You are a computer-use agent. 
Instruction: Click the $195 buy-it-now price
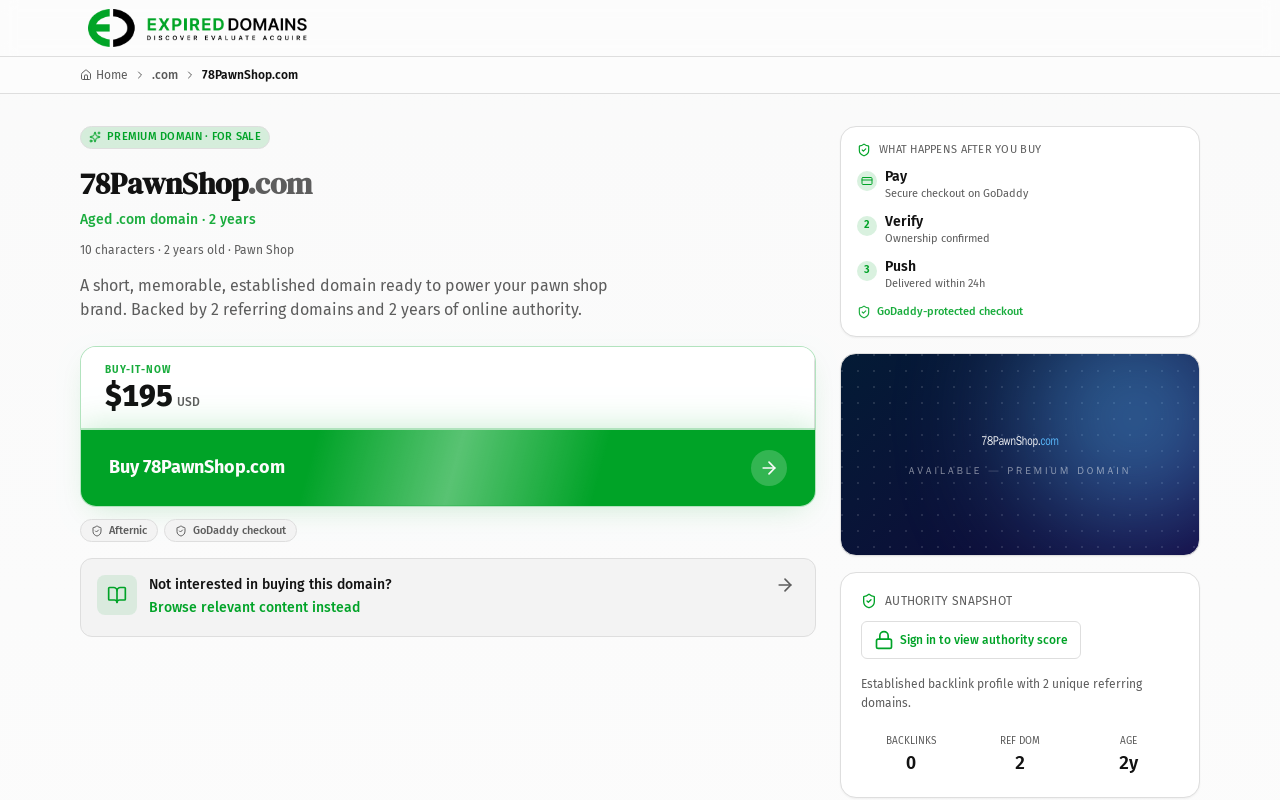[x=139, y=396]
